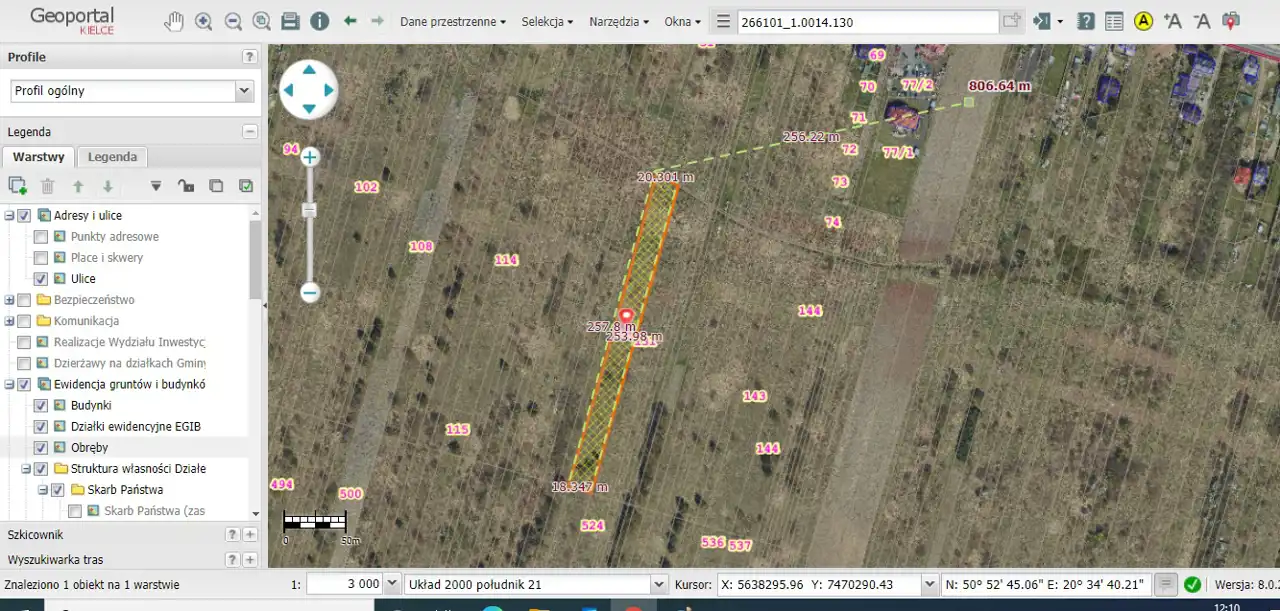
Task: Click the map zoom slider handle
Action: pyautogui.click(x=310, y=210)
